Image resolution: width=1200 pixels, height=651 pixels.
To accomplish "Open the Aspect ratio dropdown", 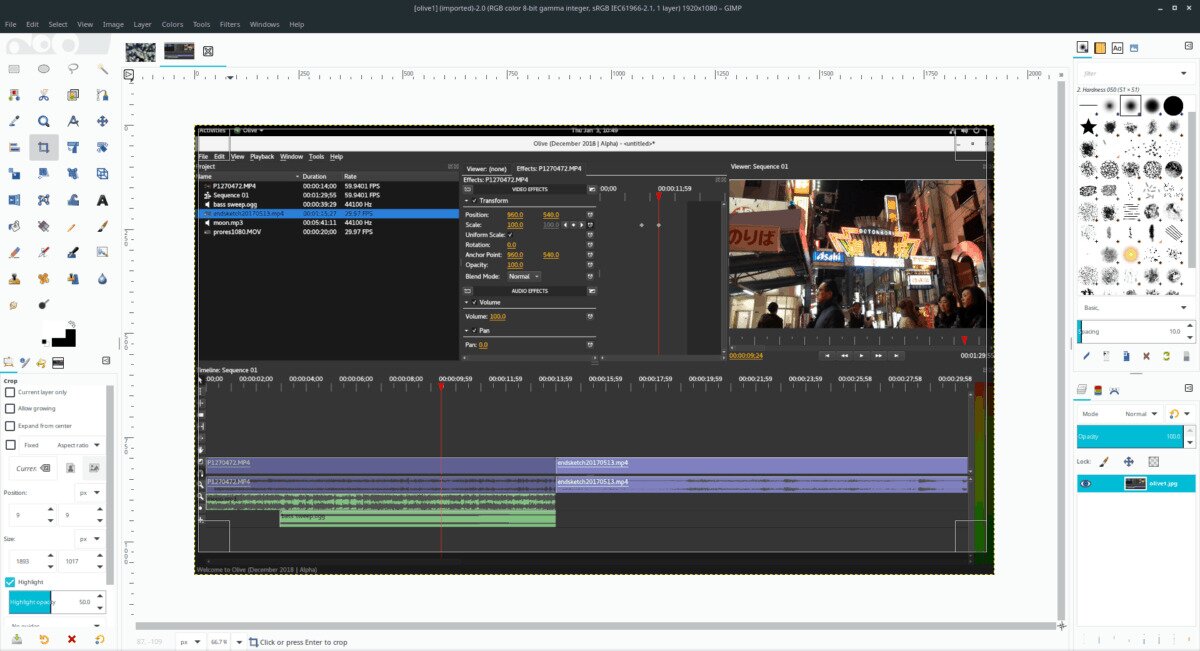I will coord(78,445).
